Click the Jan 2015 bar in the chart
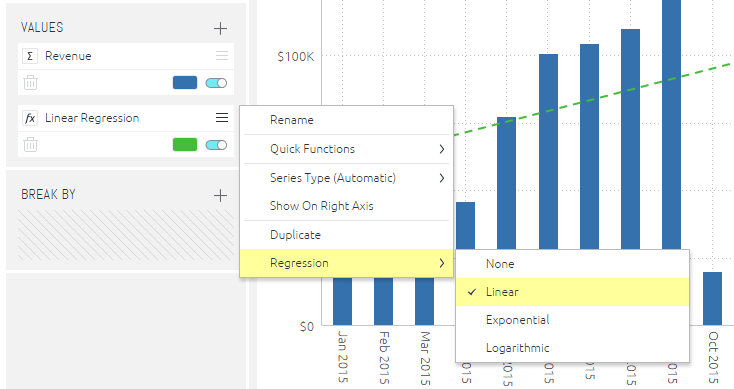Viewport: 734px width, 389px height. (342, 301)
